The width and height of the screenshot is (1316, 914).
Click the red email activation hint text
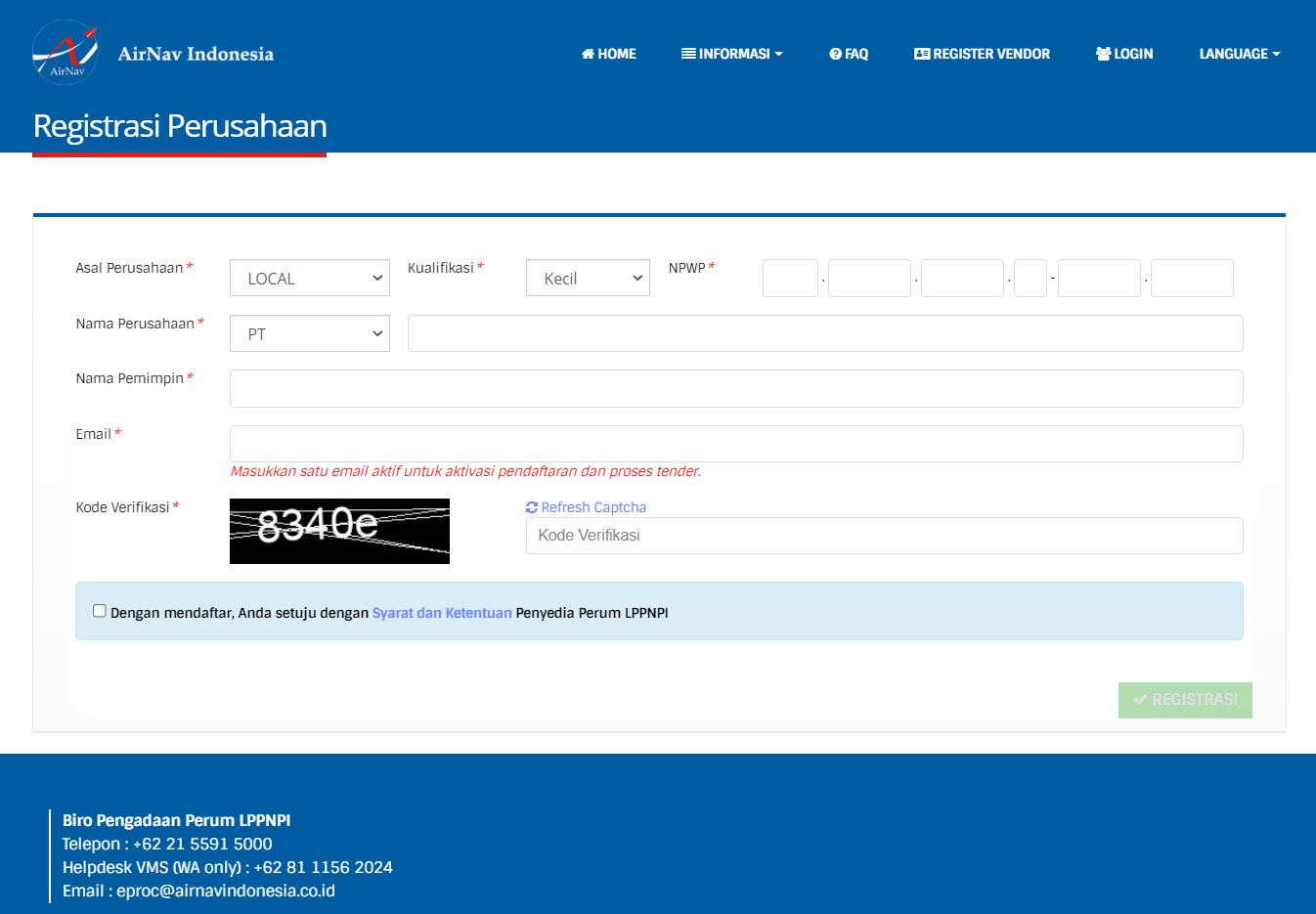(465, 471)
